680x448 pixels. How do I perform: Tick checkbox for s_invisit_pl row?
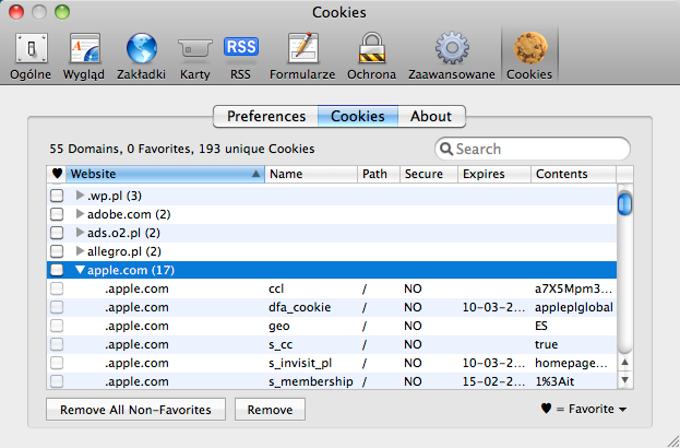[x=56, y=363]
